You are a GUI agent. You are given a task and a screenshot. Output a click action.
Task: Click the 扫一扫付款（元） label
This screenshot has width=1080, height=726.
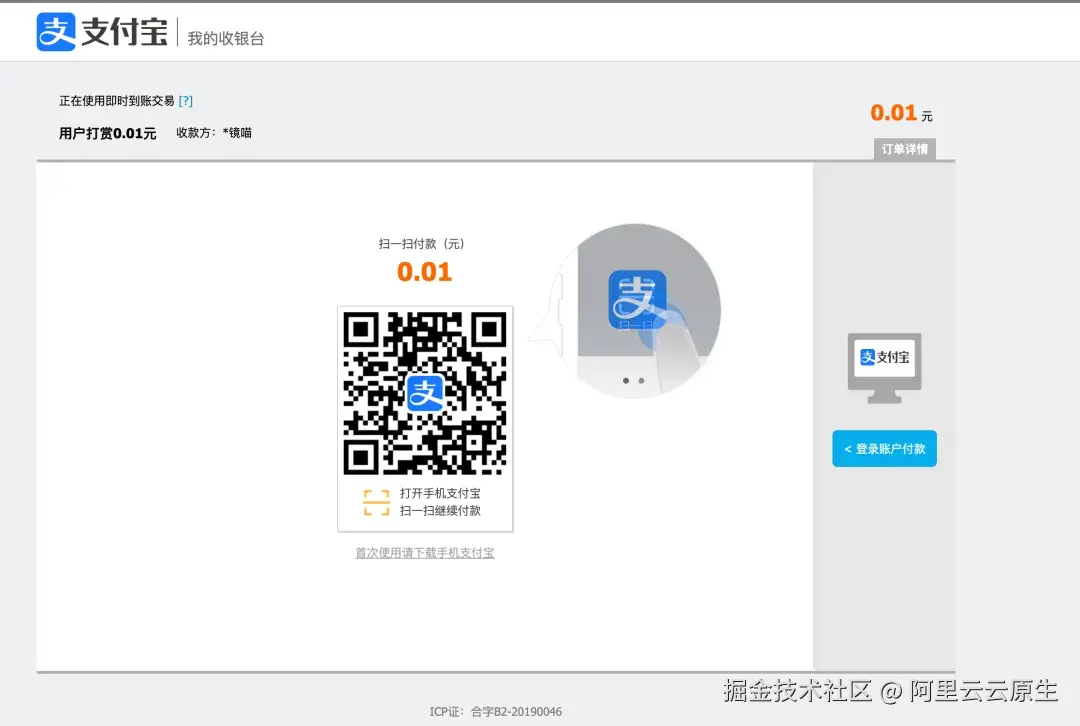pyautogui.click(x=424, y=244)
